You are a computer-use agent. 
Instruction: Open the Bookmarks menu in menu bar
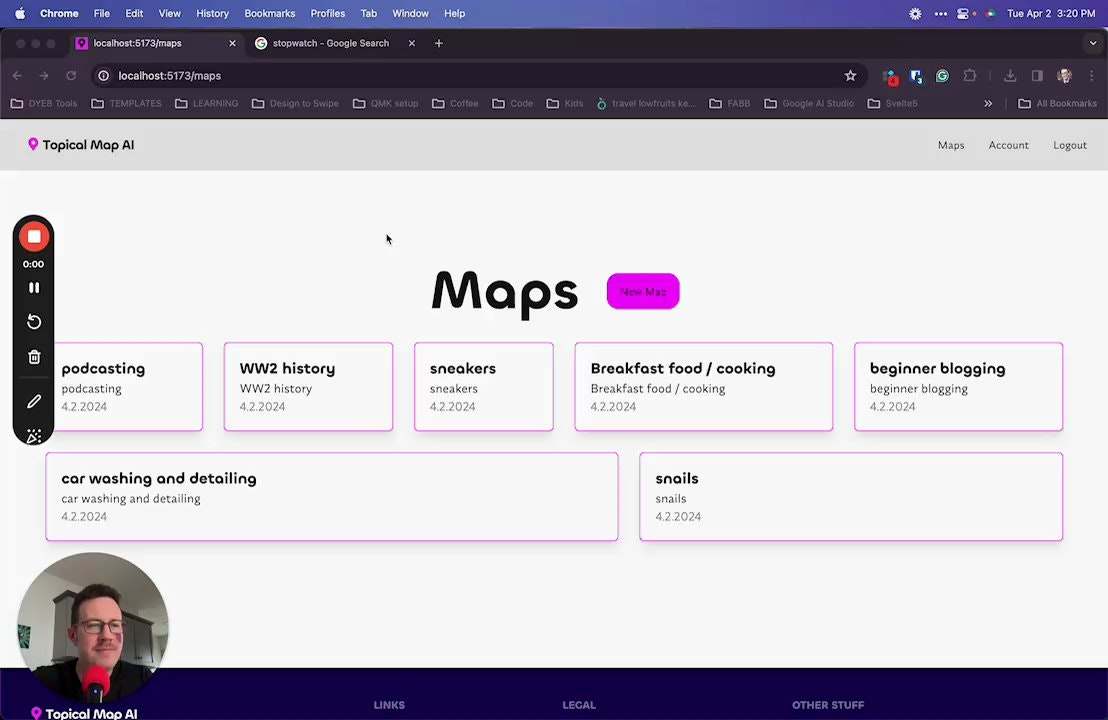point(269,13)
